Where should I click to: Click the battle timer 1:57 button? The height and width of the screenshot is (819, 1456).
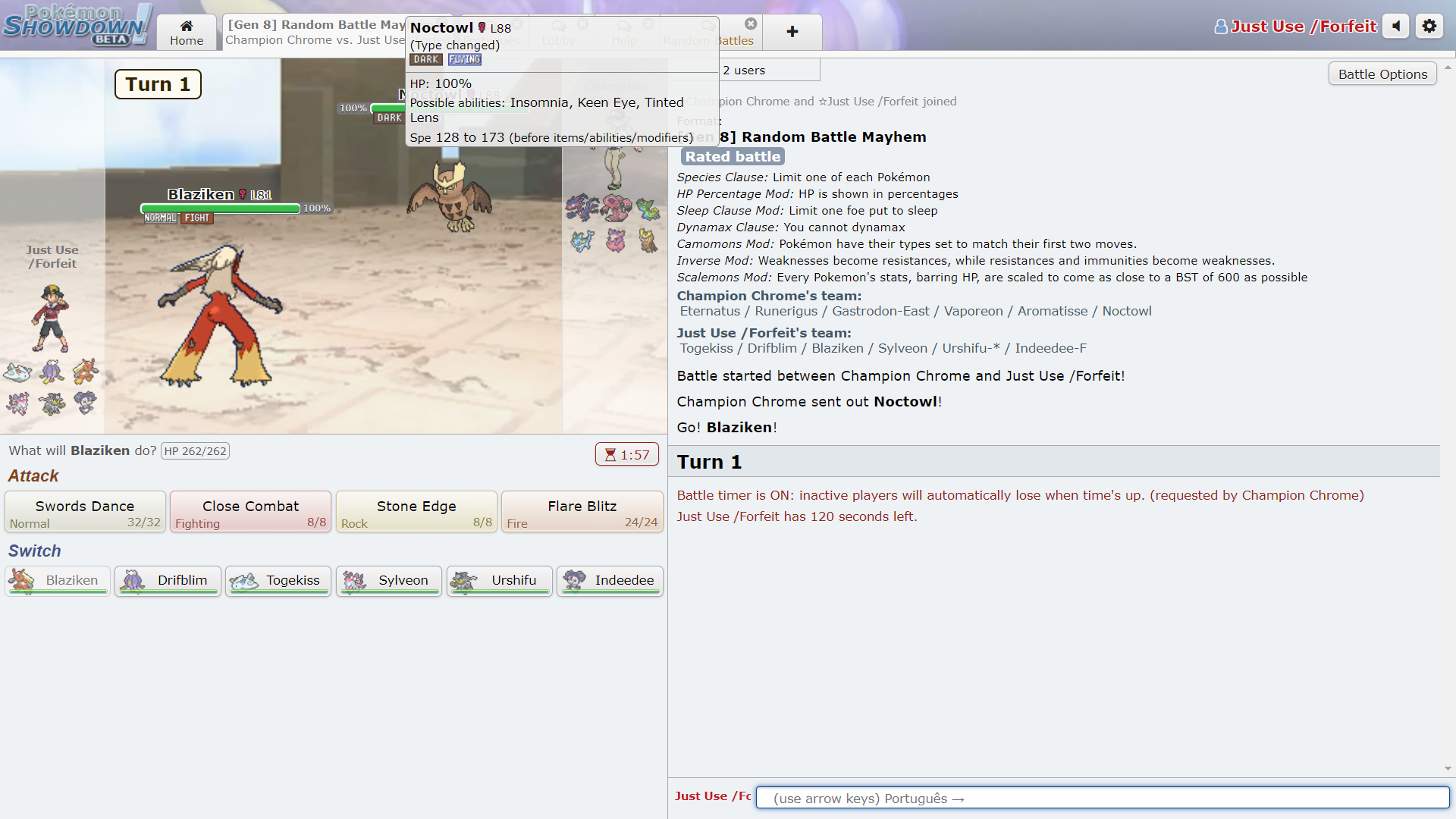click(627, 454)
